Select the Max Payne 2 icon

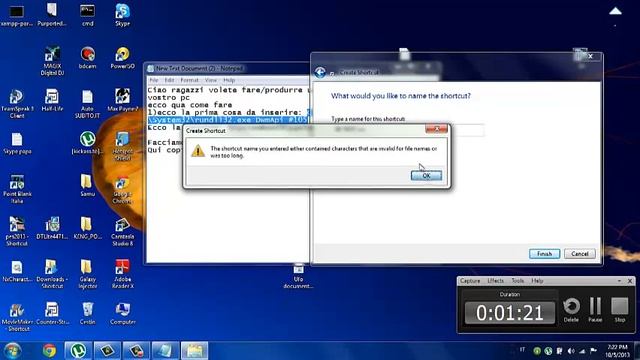(122, 100)
